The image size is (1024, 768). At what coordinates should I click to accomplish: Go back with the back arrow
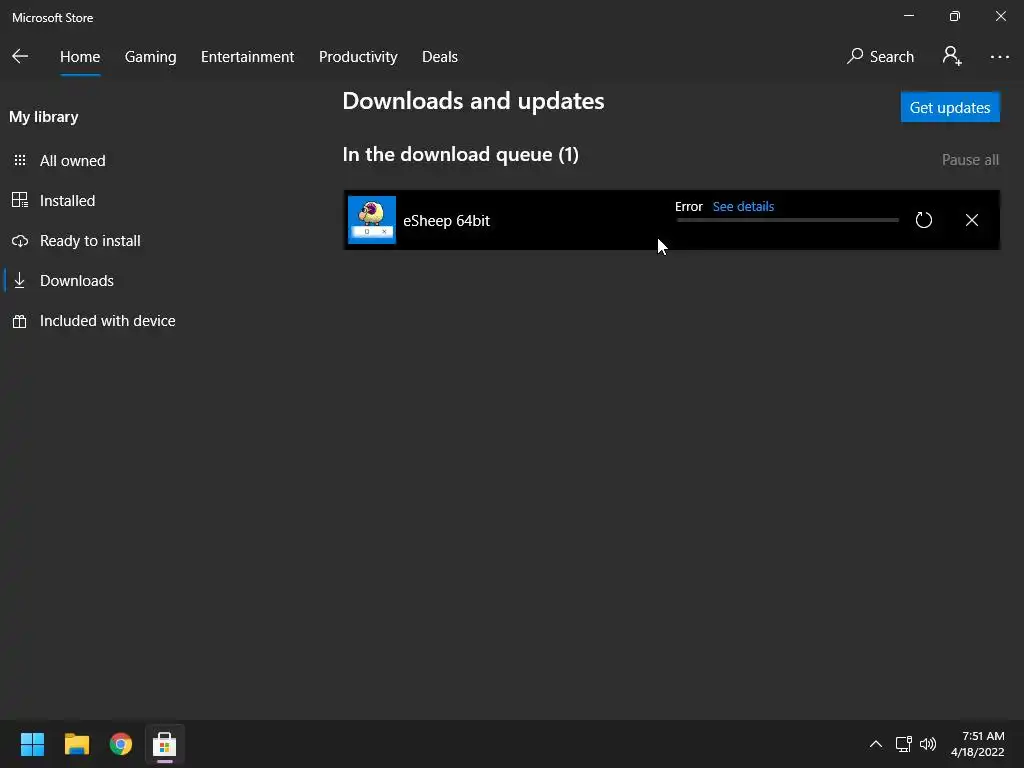click(x=20, y=56)
